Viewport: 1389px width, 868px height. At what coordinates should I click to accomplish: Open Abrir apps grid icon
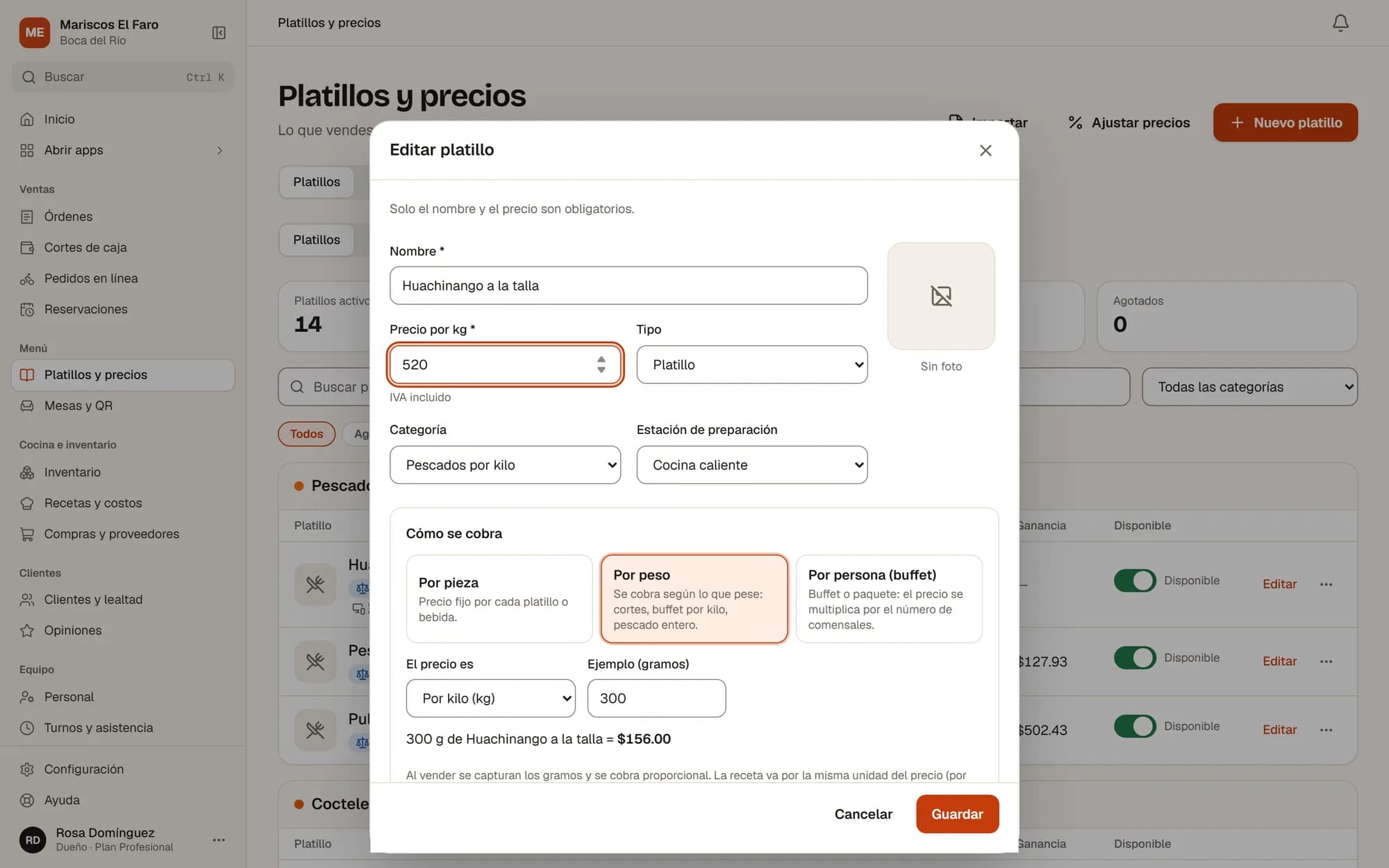[27, 150]
